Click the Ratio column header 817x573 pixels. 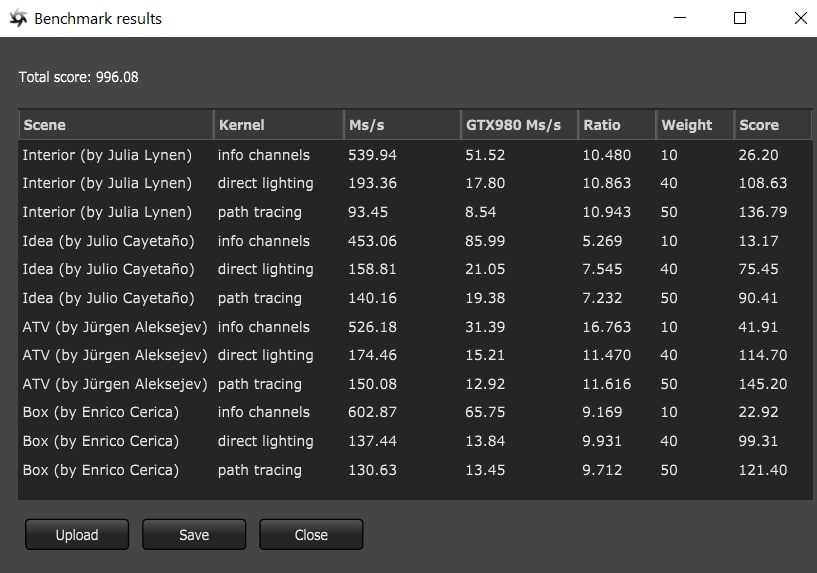(616, 125)
